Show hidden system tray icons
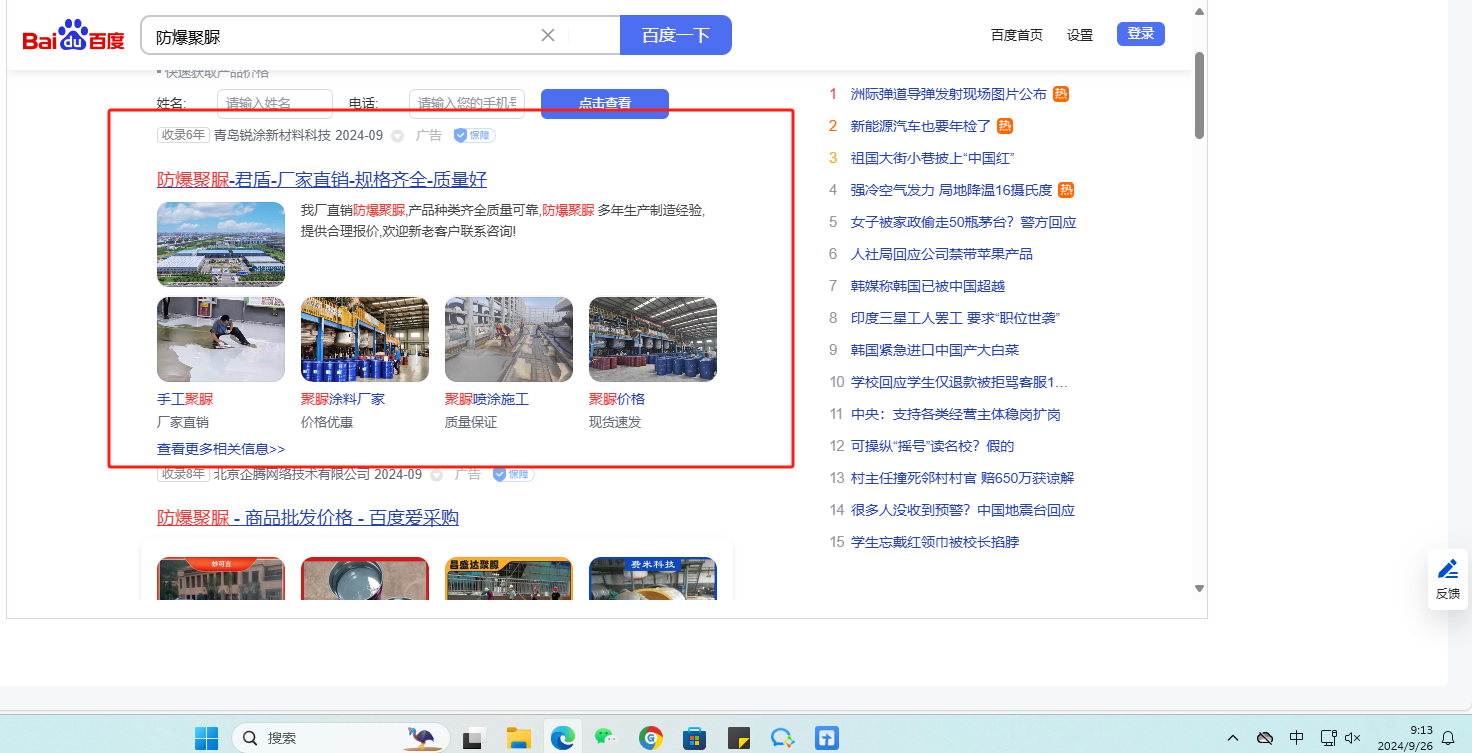 (1233, 738)
